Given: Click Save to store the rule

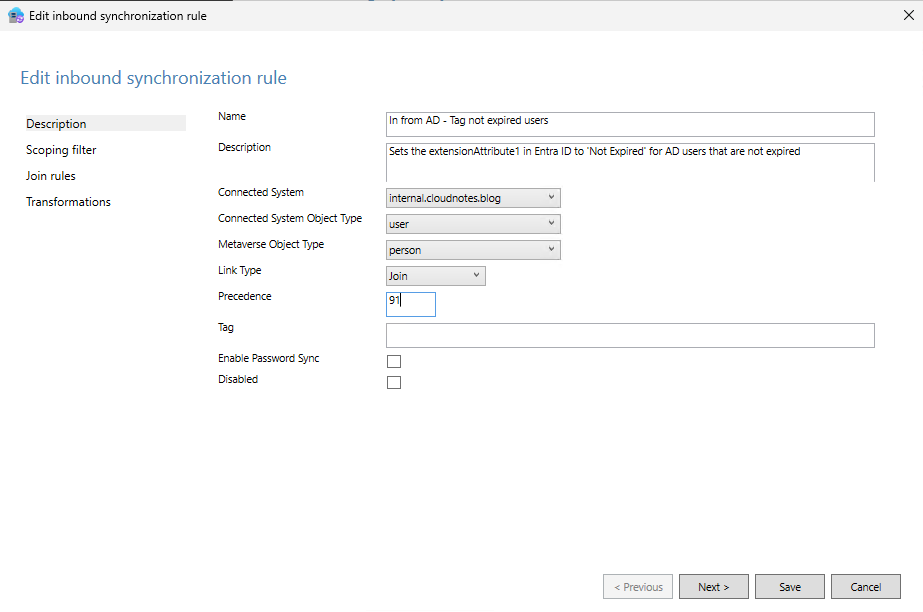Looking at the screenshot, I should (x=789, y=586).
